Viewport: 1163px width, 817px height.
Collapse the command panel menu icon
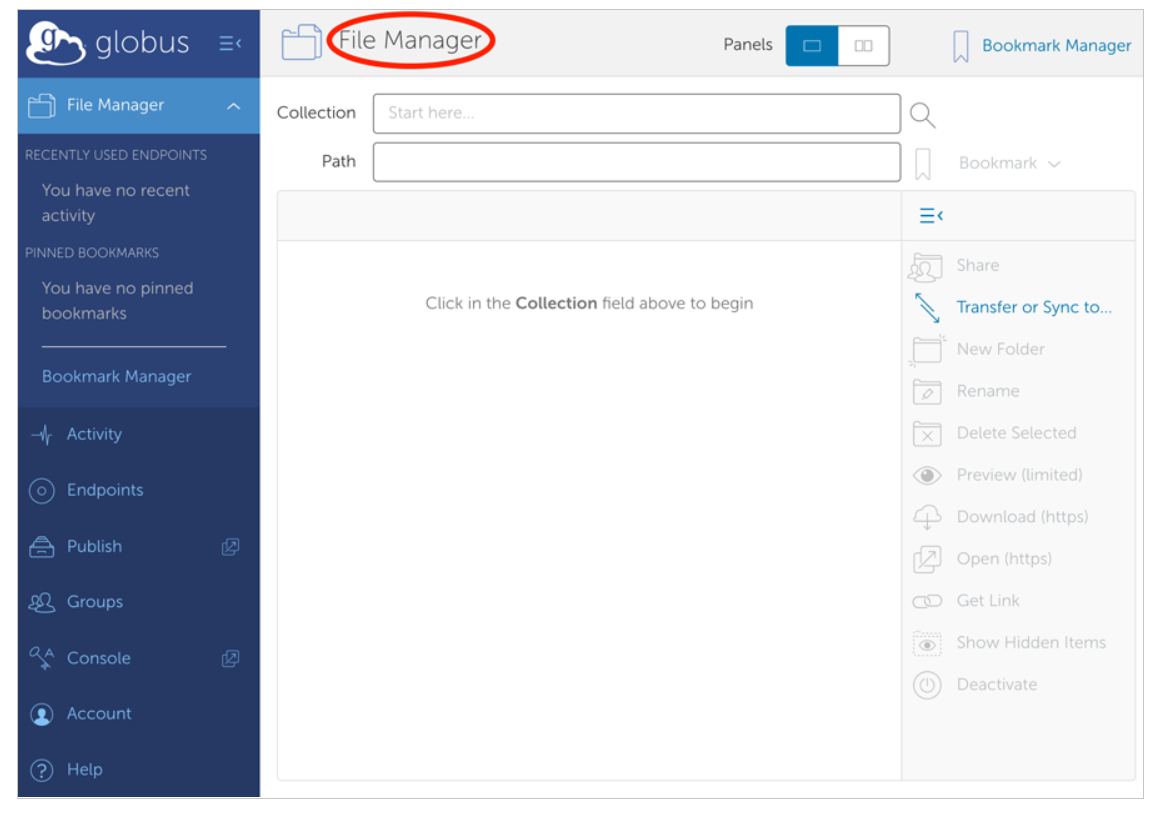coord(931,216)
